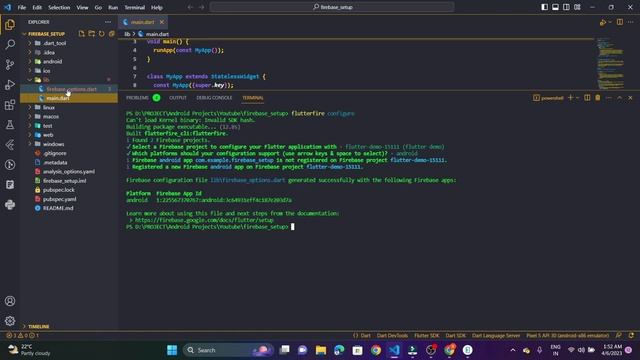Open the Testing flask view
This screenshot has width=640, height=360.
10,125
